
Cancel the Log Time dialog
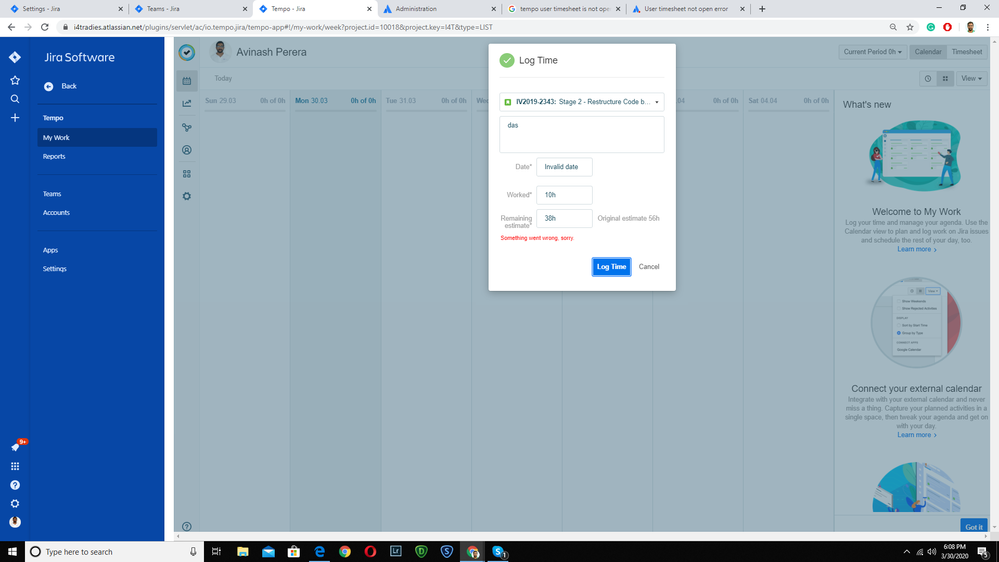[649, 266]
